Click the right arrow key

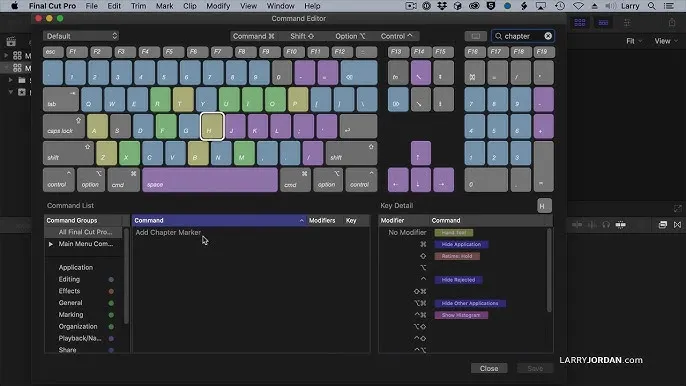point(443,180)
